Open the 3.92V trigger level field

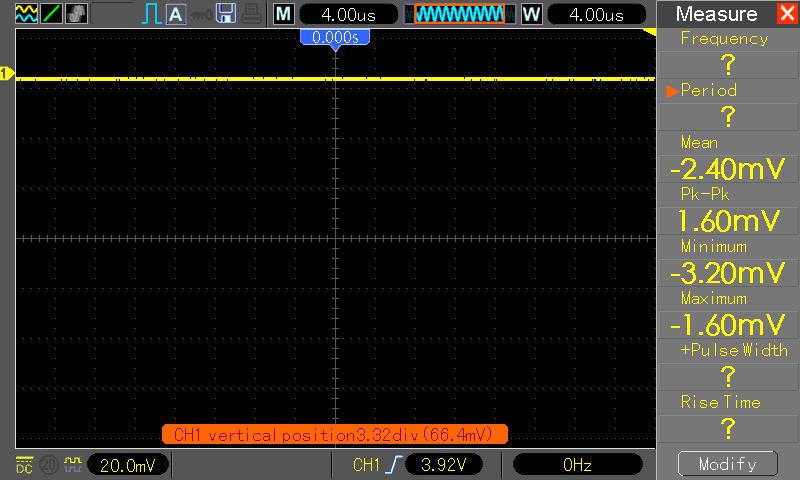[443, 465]
